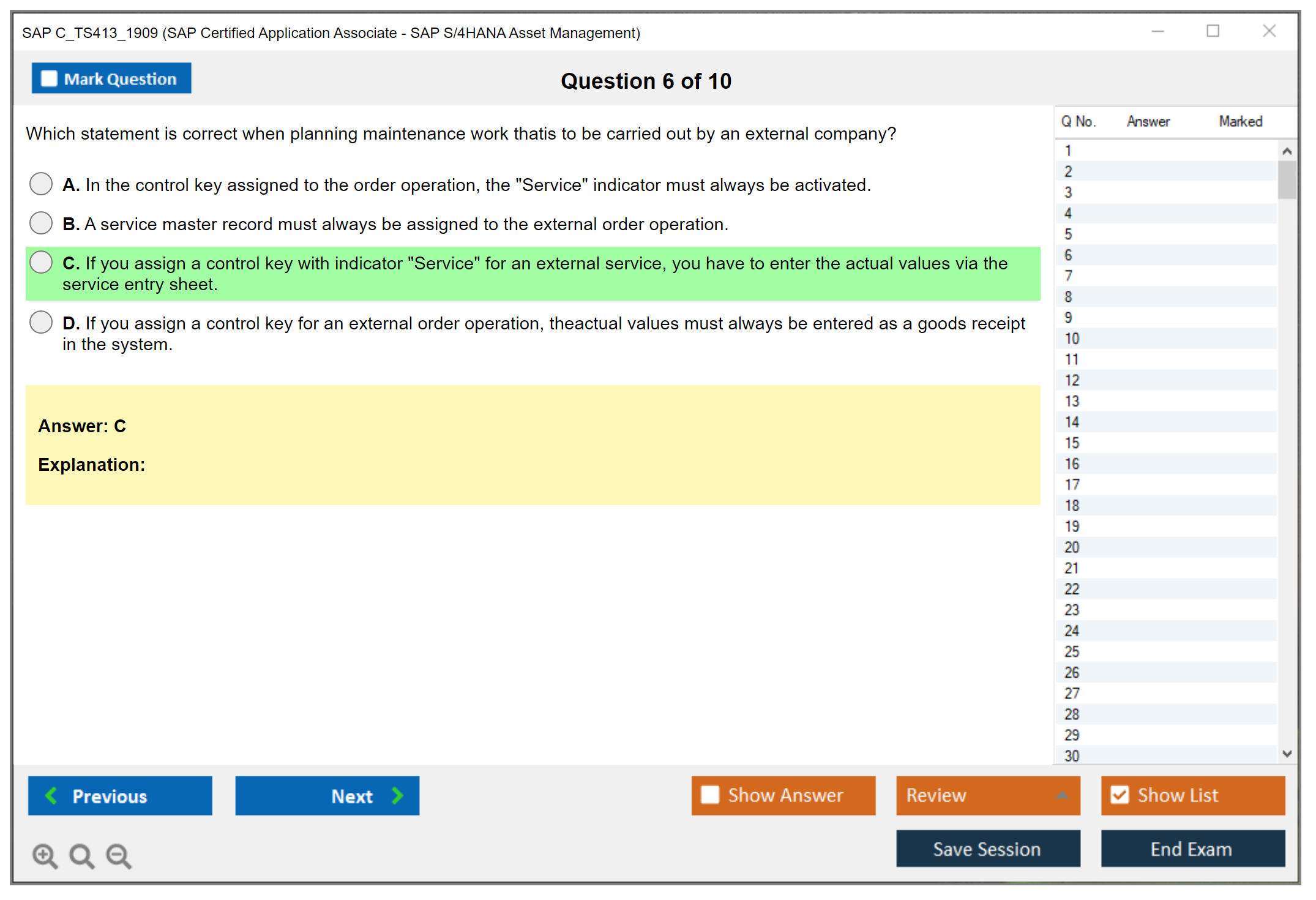Click the zoom in magnifier icon
1316x900 pixels.
pos(45,855)
